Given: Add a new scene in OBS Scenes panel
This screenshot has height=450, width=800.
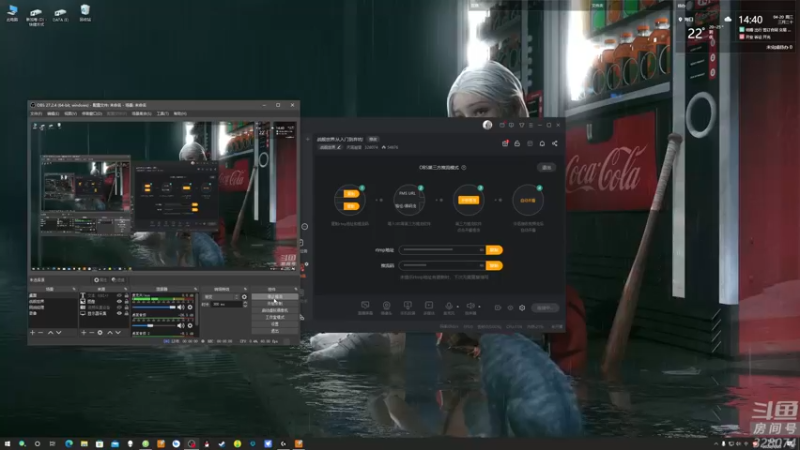Looking at the screenshot, I should [32, 333].
